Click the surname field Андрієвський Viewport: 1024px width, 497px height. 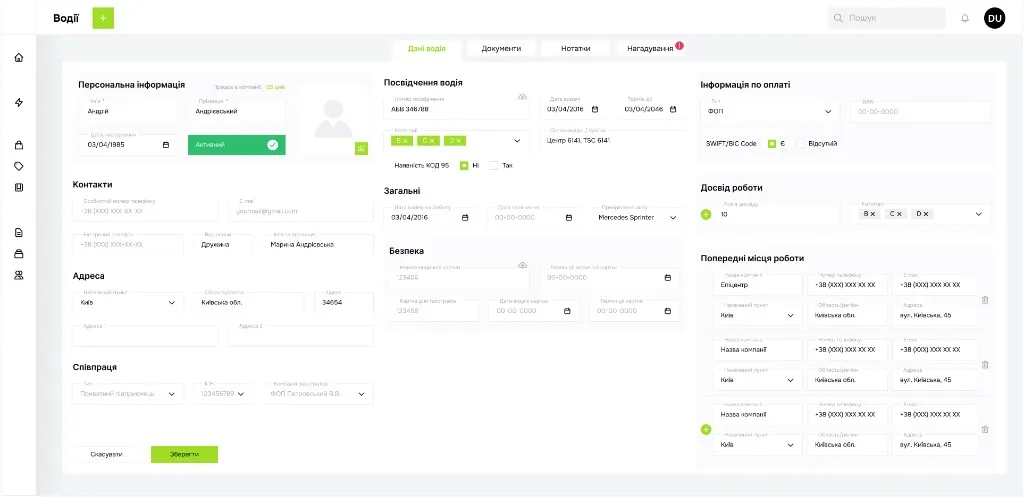click(x=236, y=111)
